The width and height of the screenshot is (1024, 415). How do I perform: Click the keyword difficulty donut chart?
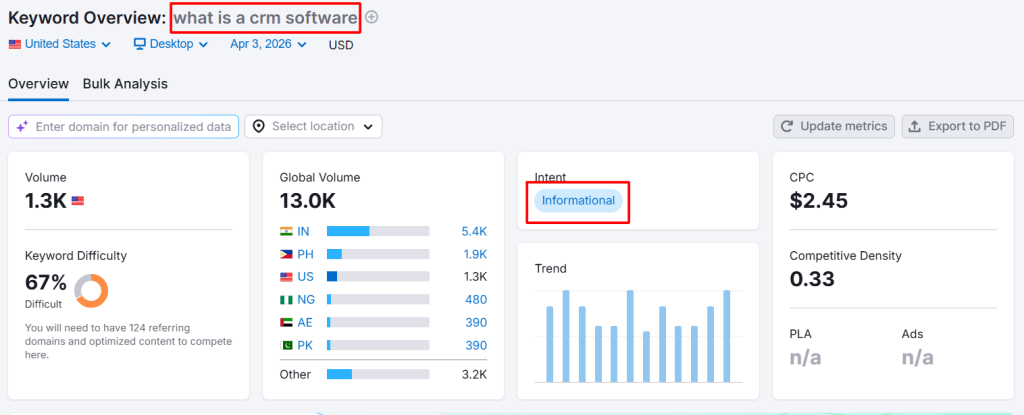(91, 291)
